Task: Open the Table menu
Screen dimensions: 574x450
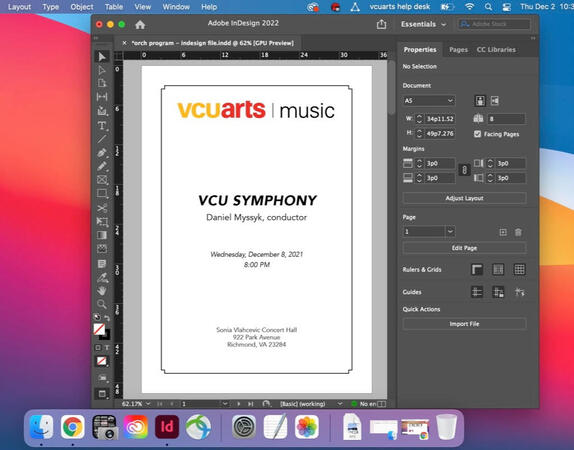Action: (113, 7)
